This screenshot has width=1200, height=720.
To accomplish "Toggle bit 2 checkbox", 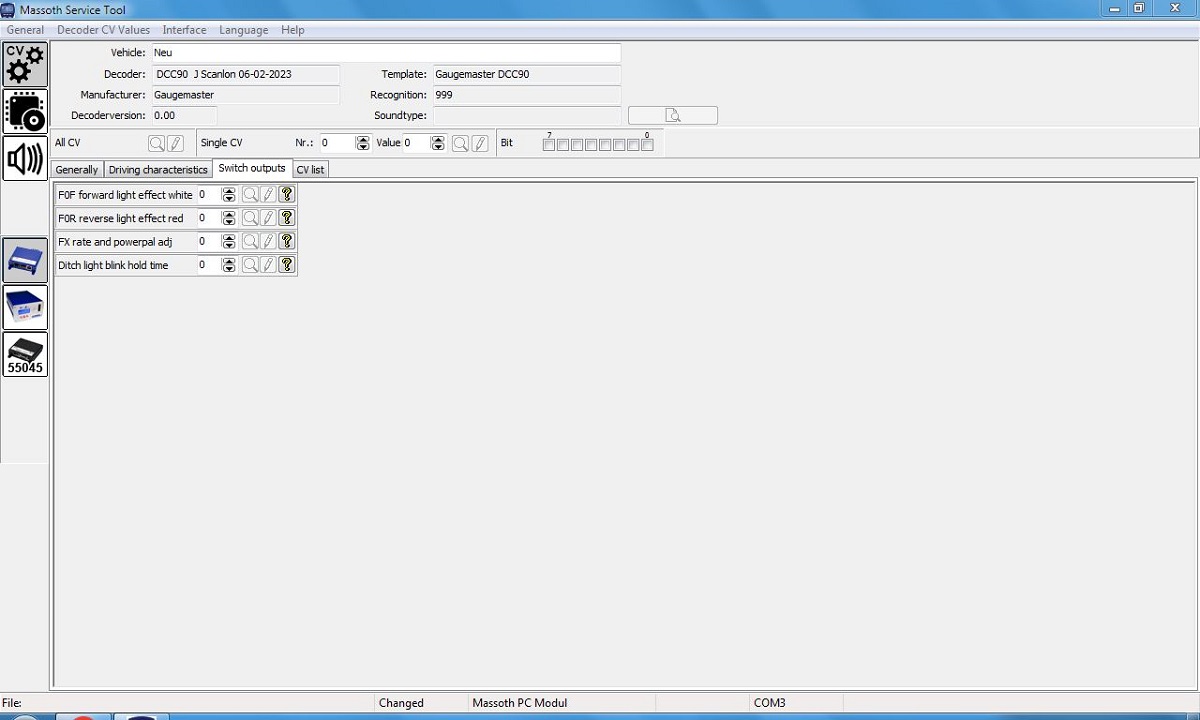I will [619, 145].
